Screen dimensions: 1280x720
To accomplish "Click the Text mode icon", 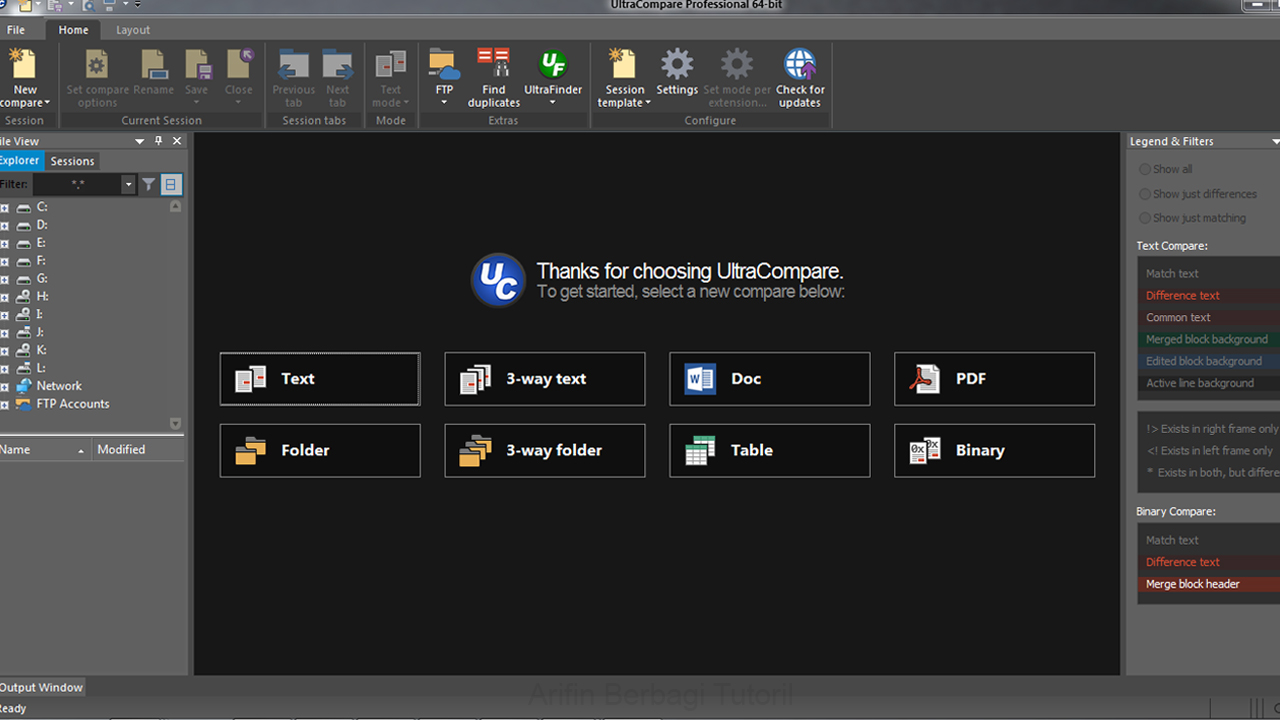I will click(x=390, y=66).
